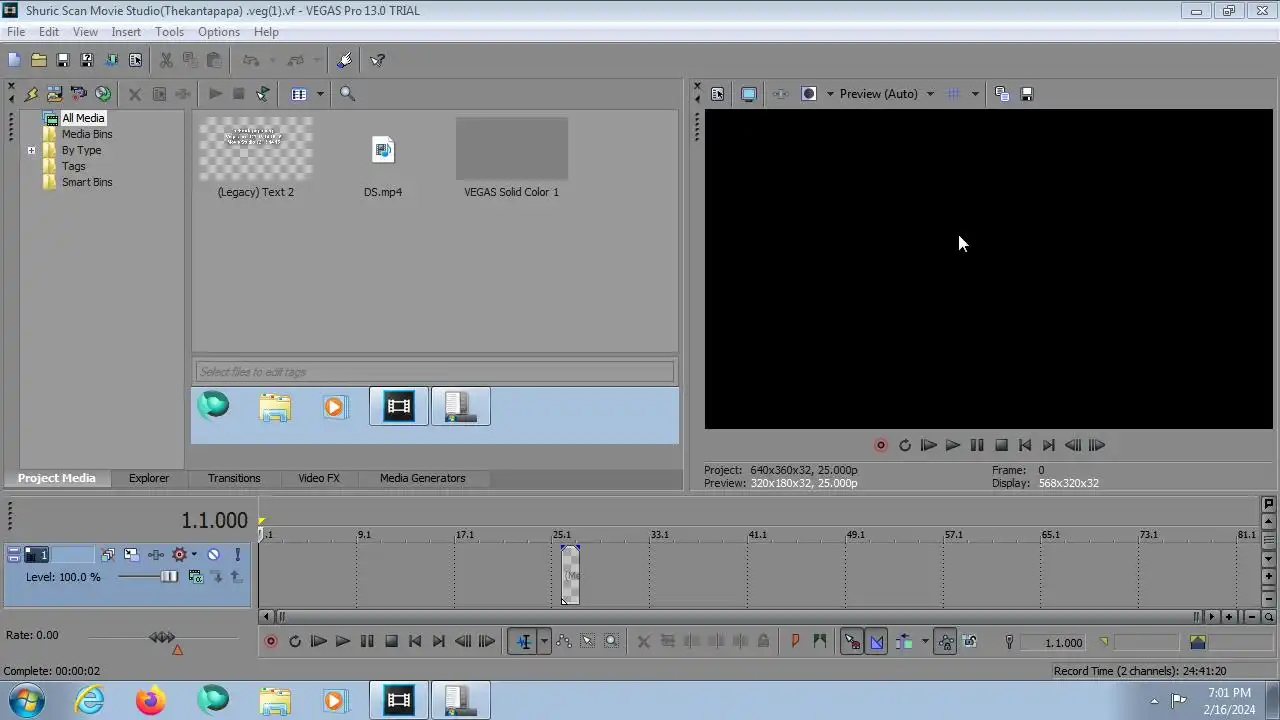Open the media Views dropdown arrow
This screenshot has height=720, width=1280.
pos(320,94)
